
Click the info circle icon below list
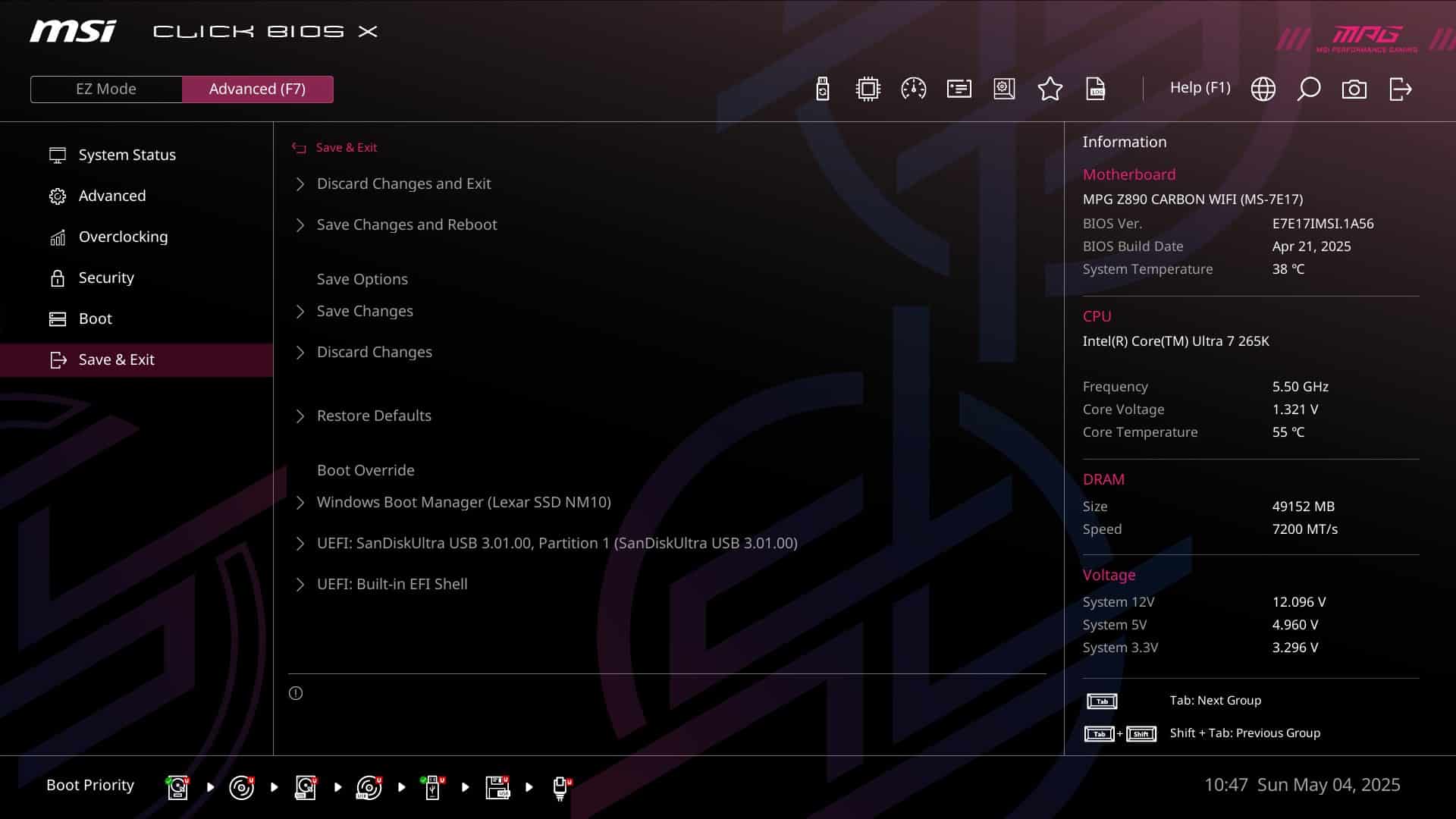pos(296,693)
